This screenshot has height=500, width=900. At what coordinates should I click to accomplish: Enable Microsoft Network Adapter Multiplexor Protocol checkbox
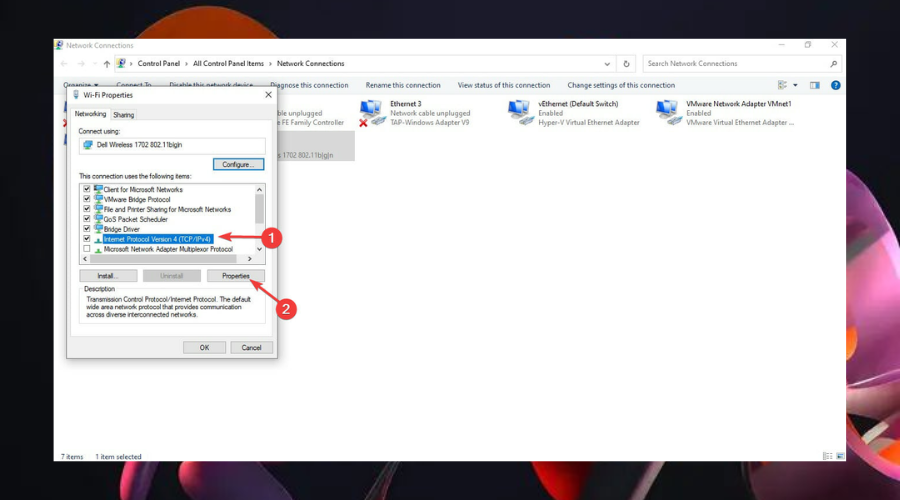(87, 249)
